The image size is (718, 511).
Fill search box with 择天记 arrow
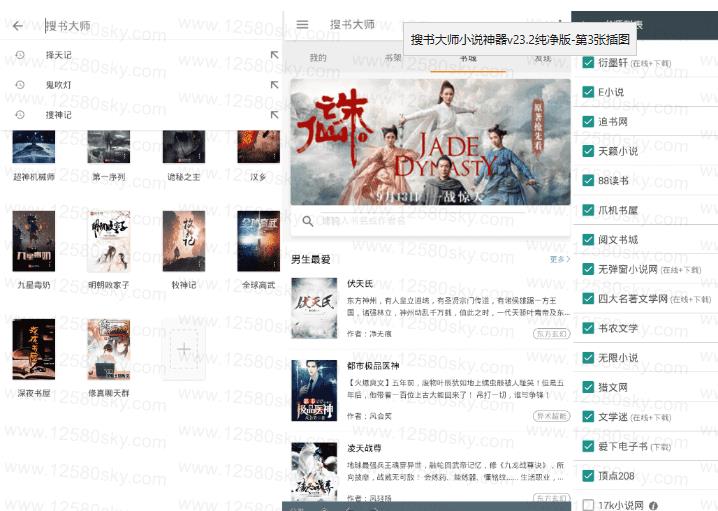[274, 55]
